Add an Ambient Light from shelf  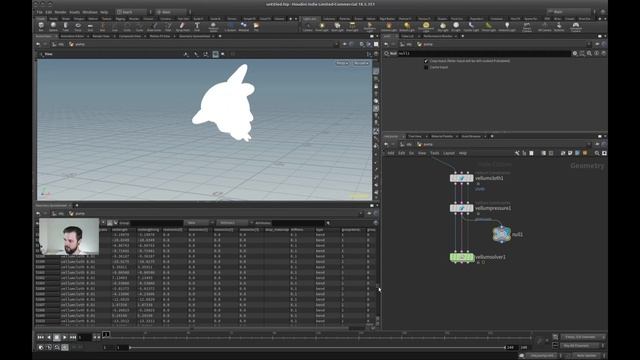[x=507, y=27]
